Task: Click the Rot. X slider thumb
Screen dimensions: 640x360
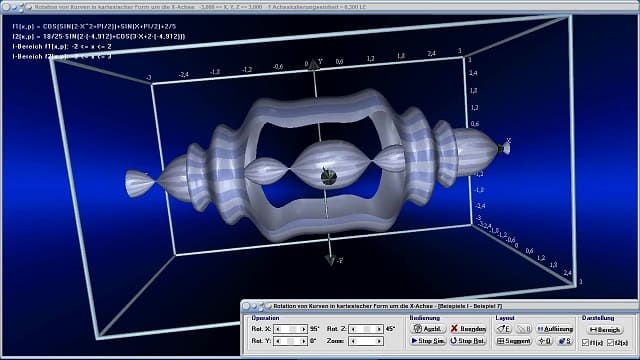Action: [292, 329]
